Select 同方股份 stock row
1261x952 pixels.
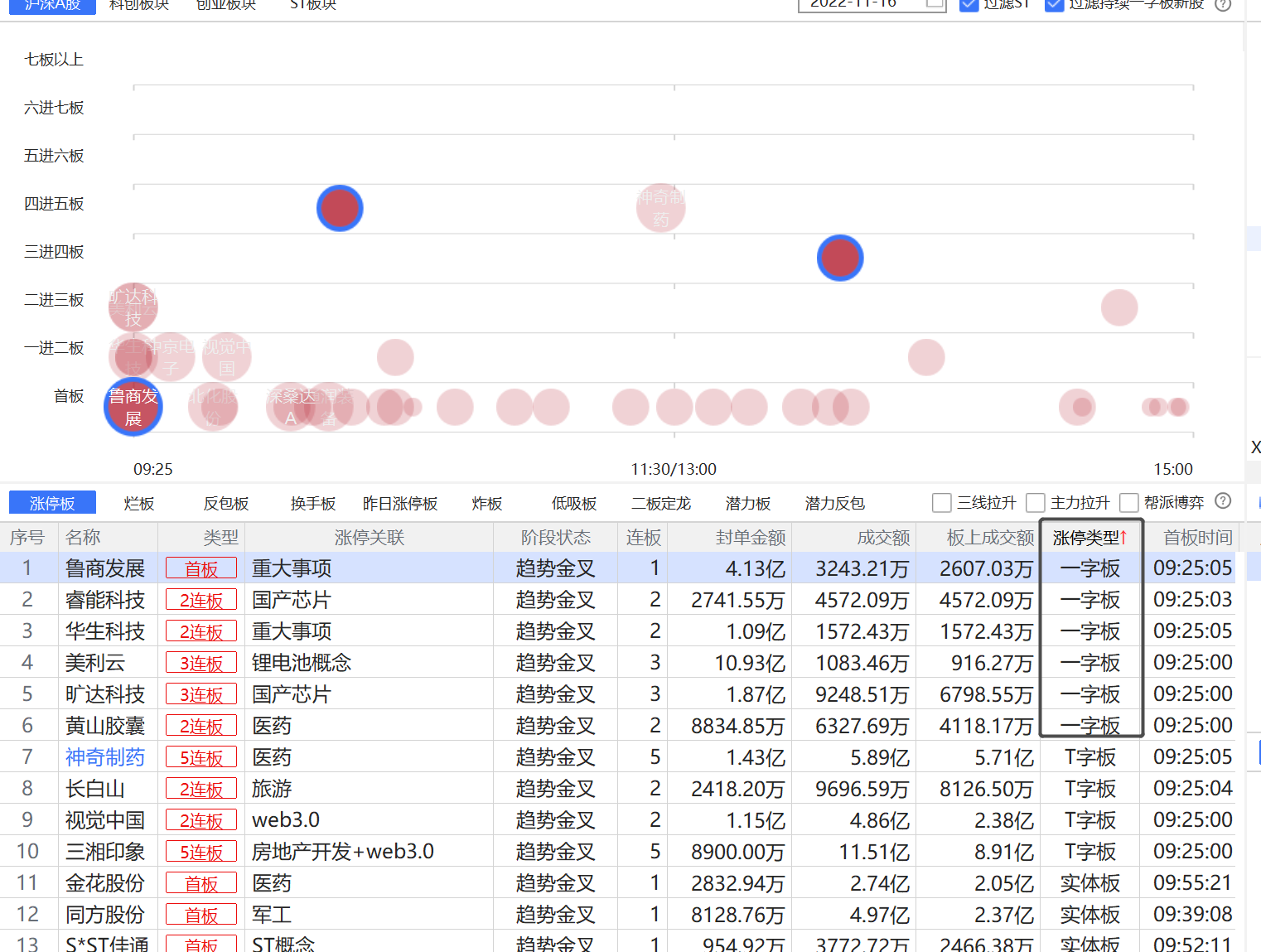click(x=617, y=915)
